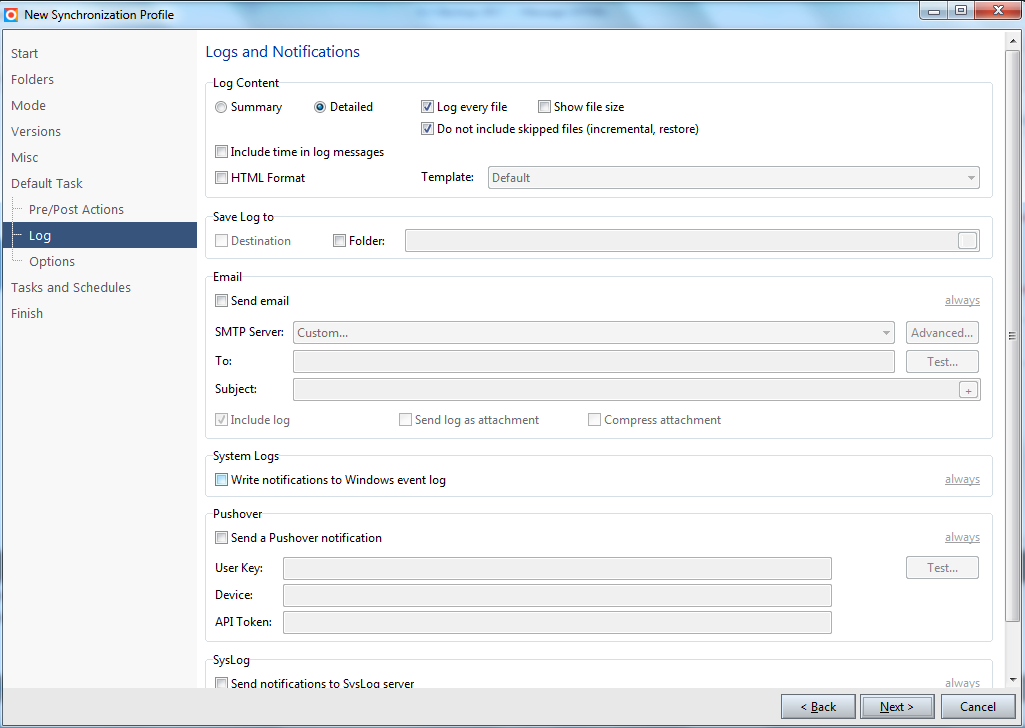Navigate to the Misc page
This screenshot has height=728, width=1025.
[24, 157]
